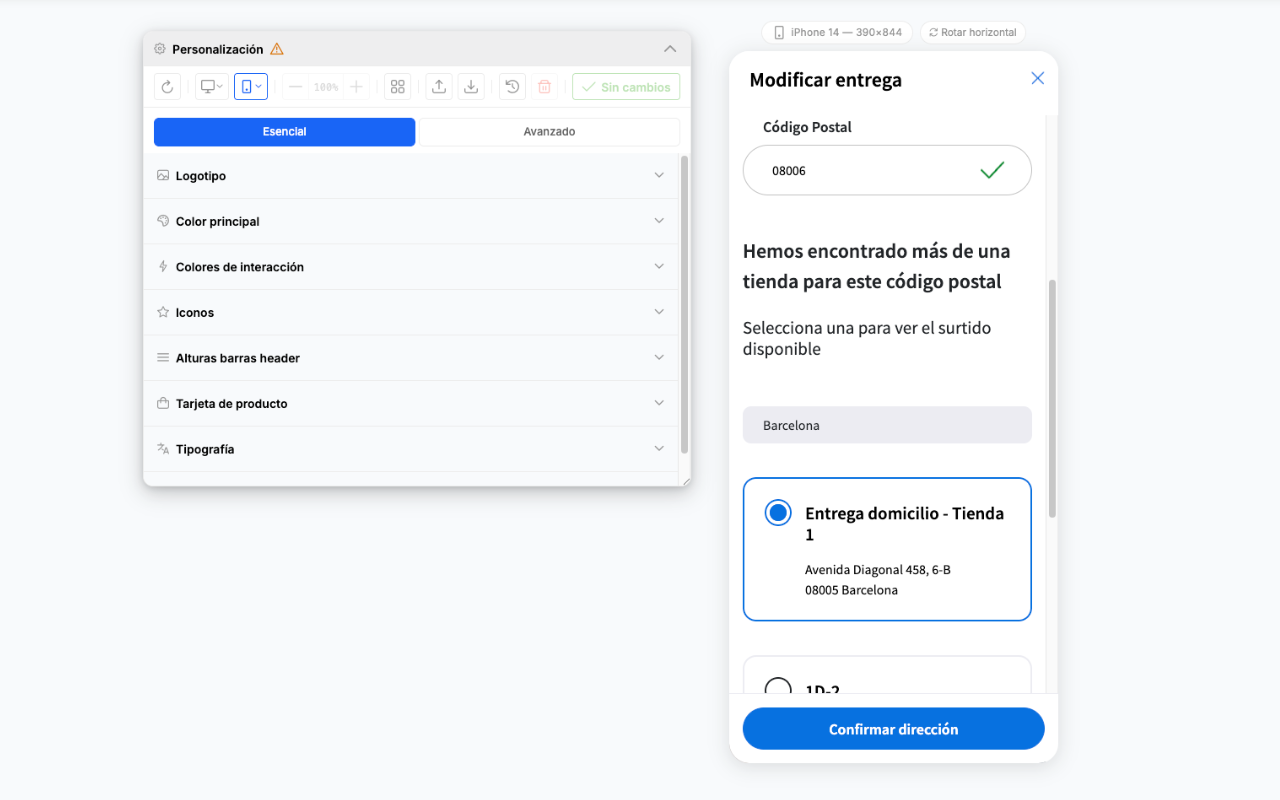Expand the Iconos section
Image resolution: width=1280 pixels, height=800 pixels.
click(410, 312)
